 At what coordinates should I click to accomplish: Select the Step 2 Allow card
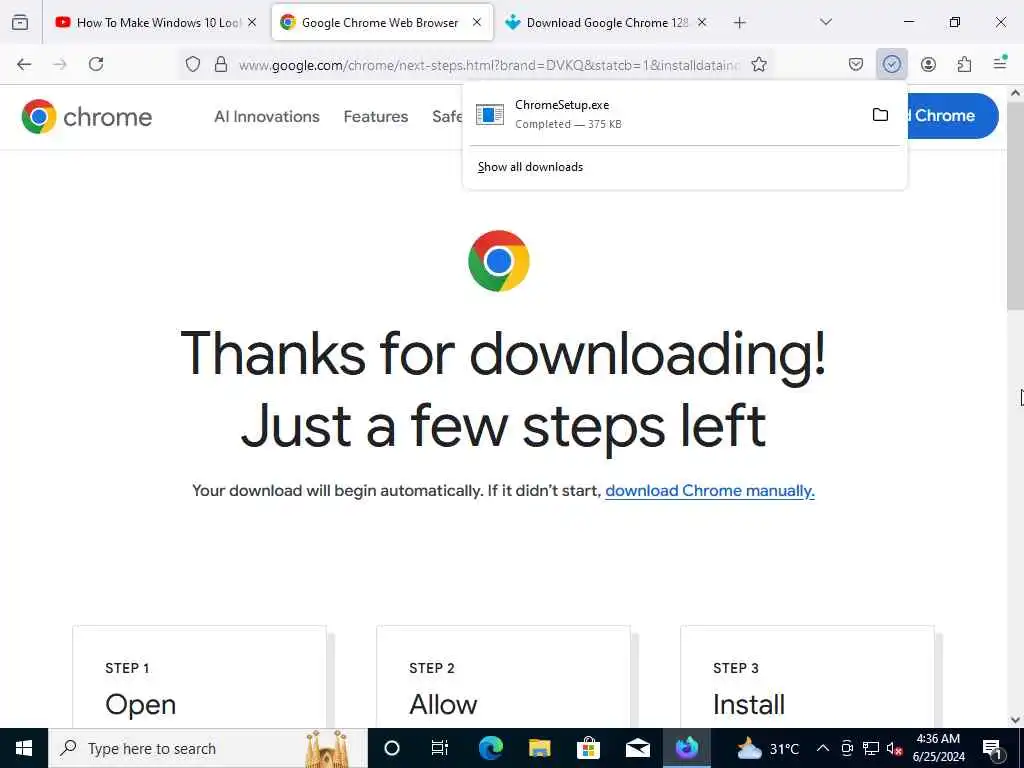coord(504,677)
